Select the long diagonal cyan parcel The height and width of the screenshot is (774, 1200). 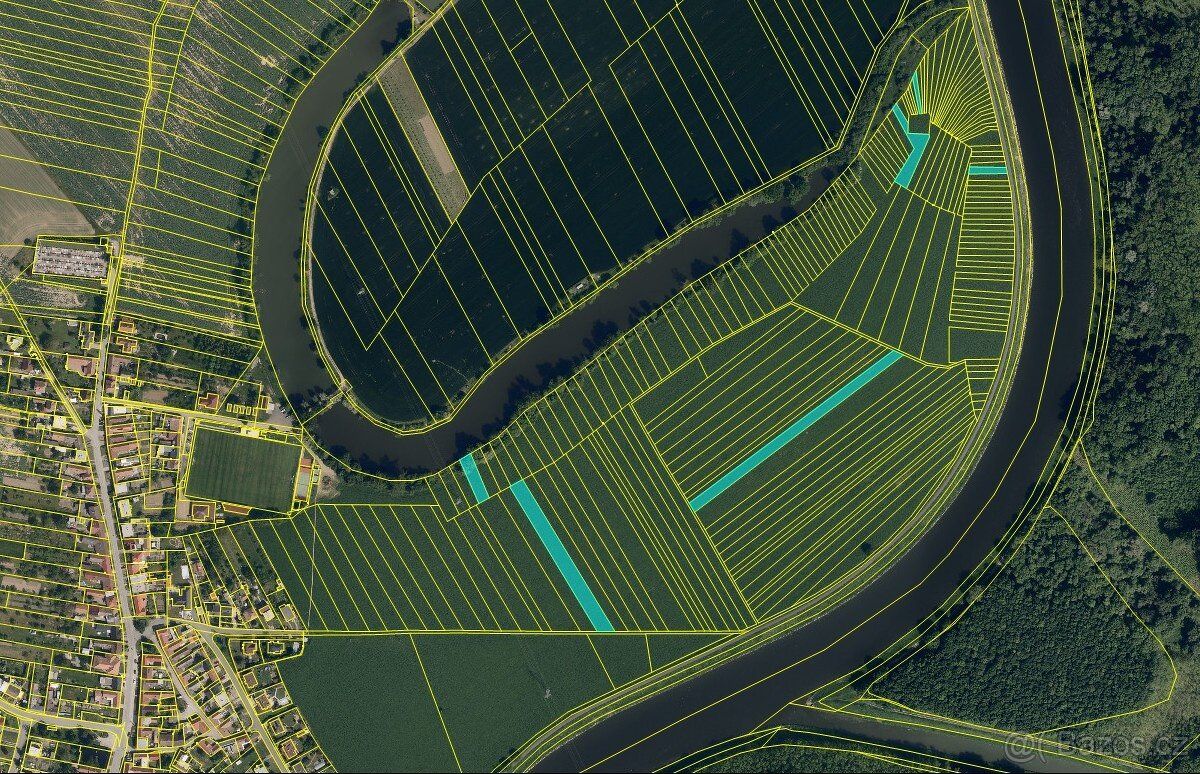tap(797, 430)
